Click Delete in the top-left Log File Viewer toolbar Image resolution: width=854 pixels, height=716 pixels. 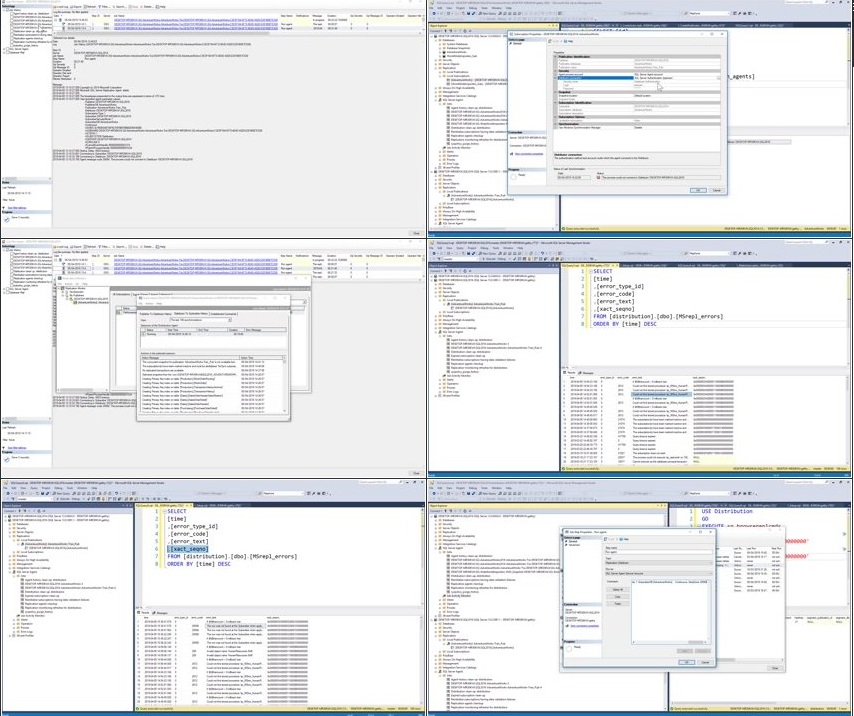pyautogui.click(x=147, y=7)
